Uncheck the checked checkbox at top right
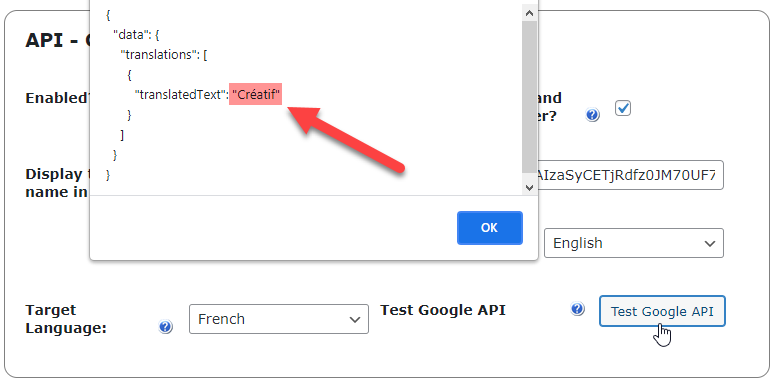This screenshot has width=775, height=380. [623, 108]
